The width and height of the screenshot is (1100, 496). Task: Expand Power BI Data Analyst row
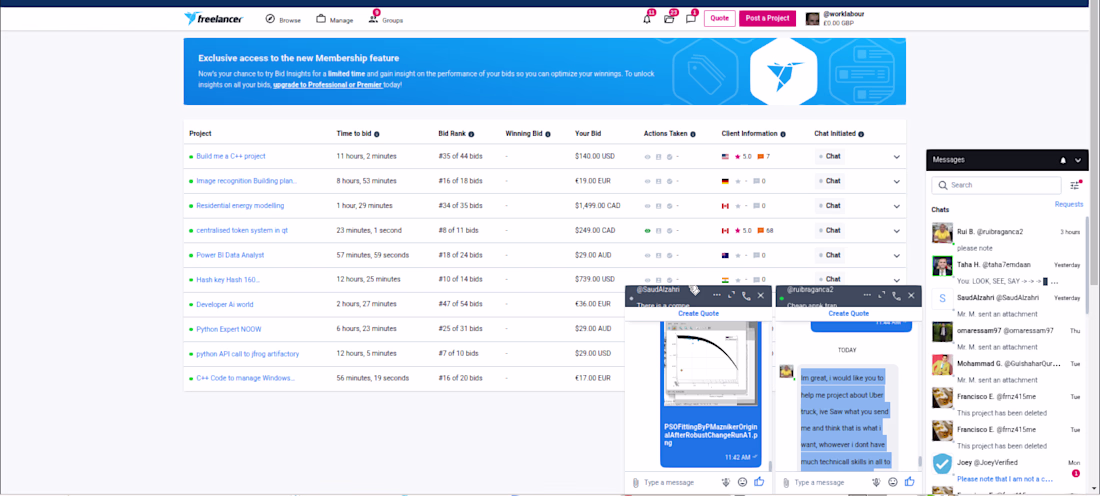897,255
